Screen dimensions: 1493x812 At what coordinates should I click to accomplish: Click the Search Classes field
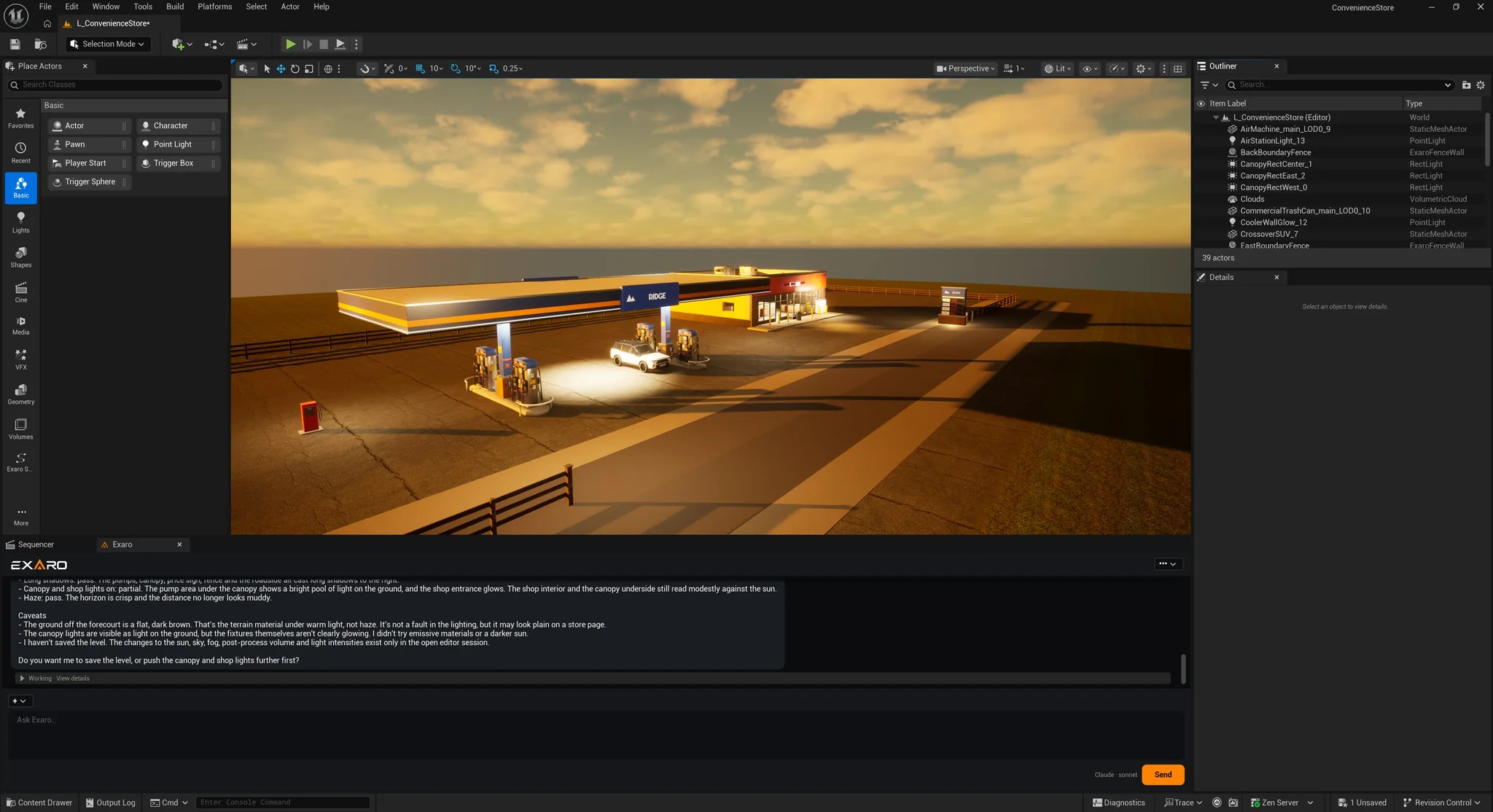coord(115,85)
